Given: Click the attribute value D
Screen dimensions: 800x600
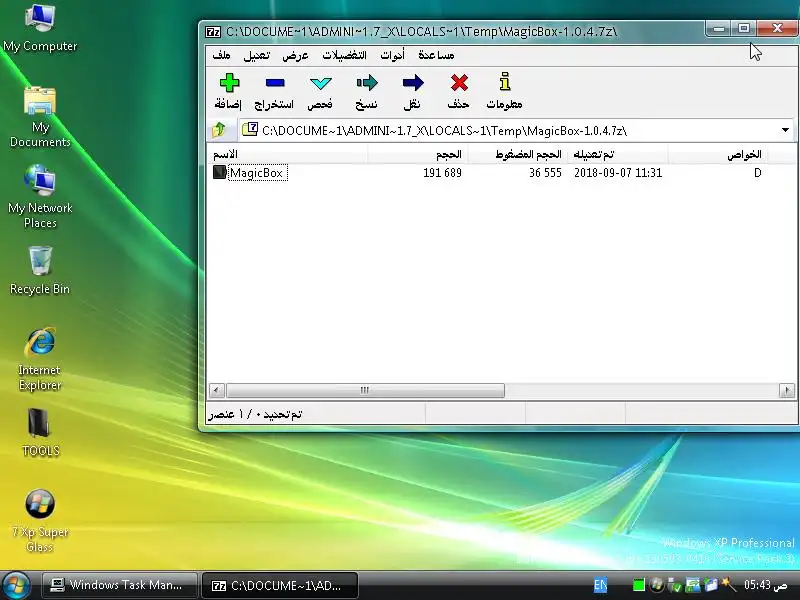Looking at the screenshot, I should pos(758,172).
